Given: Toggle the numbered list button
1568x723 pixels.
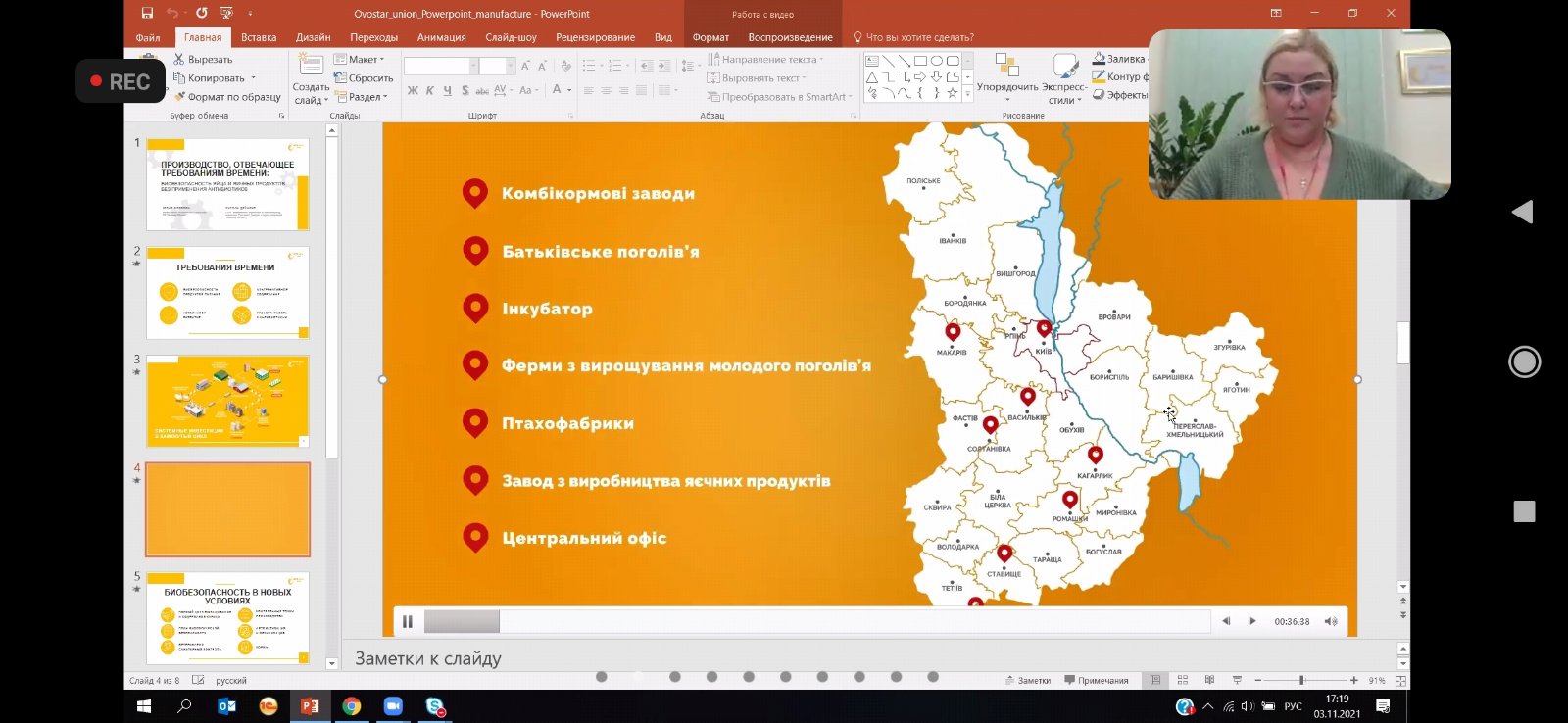Looking at the screenshot, I should [x=616, y=66].
